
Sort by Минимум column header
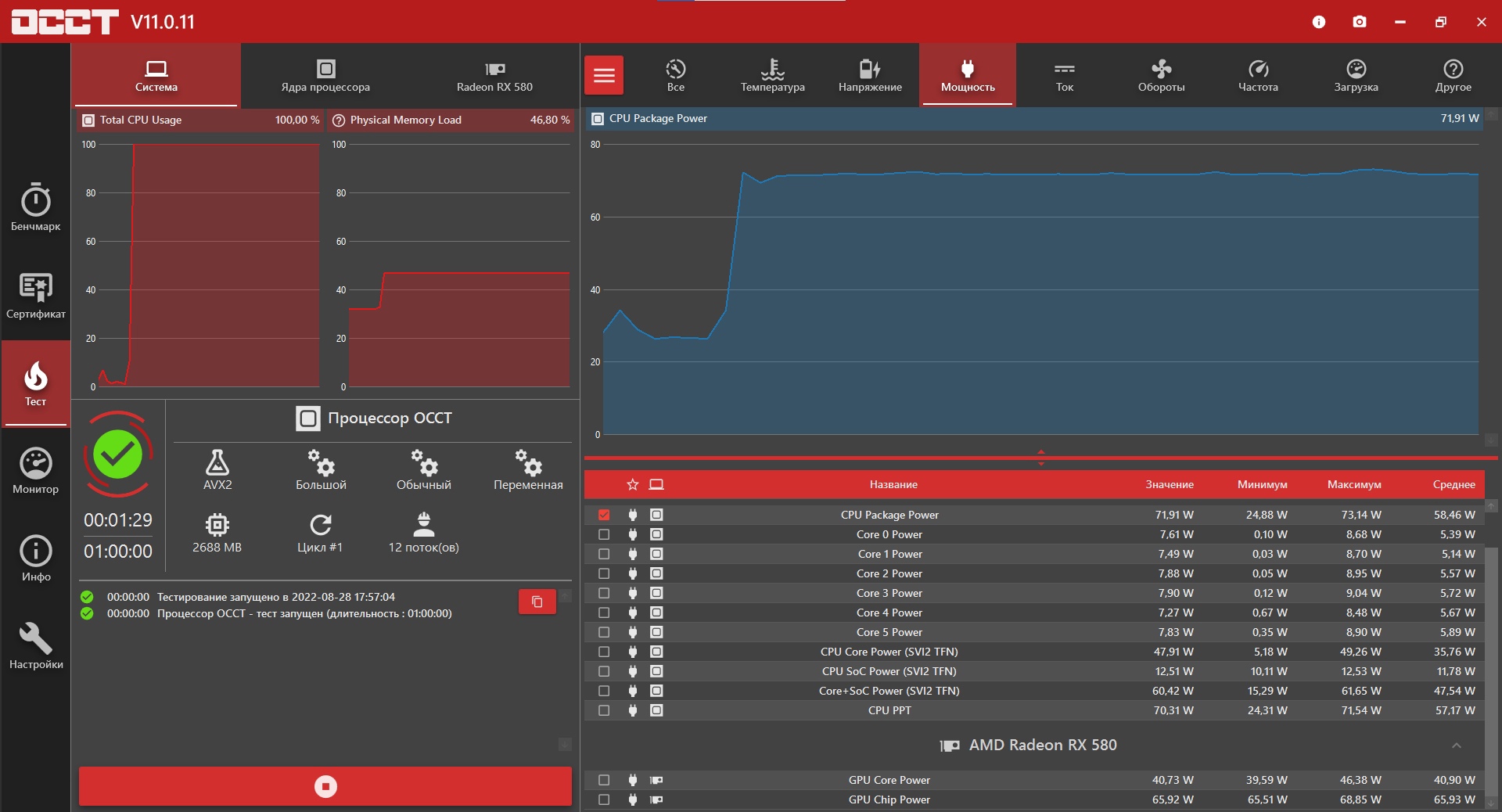(x=1263, y=485)
